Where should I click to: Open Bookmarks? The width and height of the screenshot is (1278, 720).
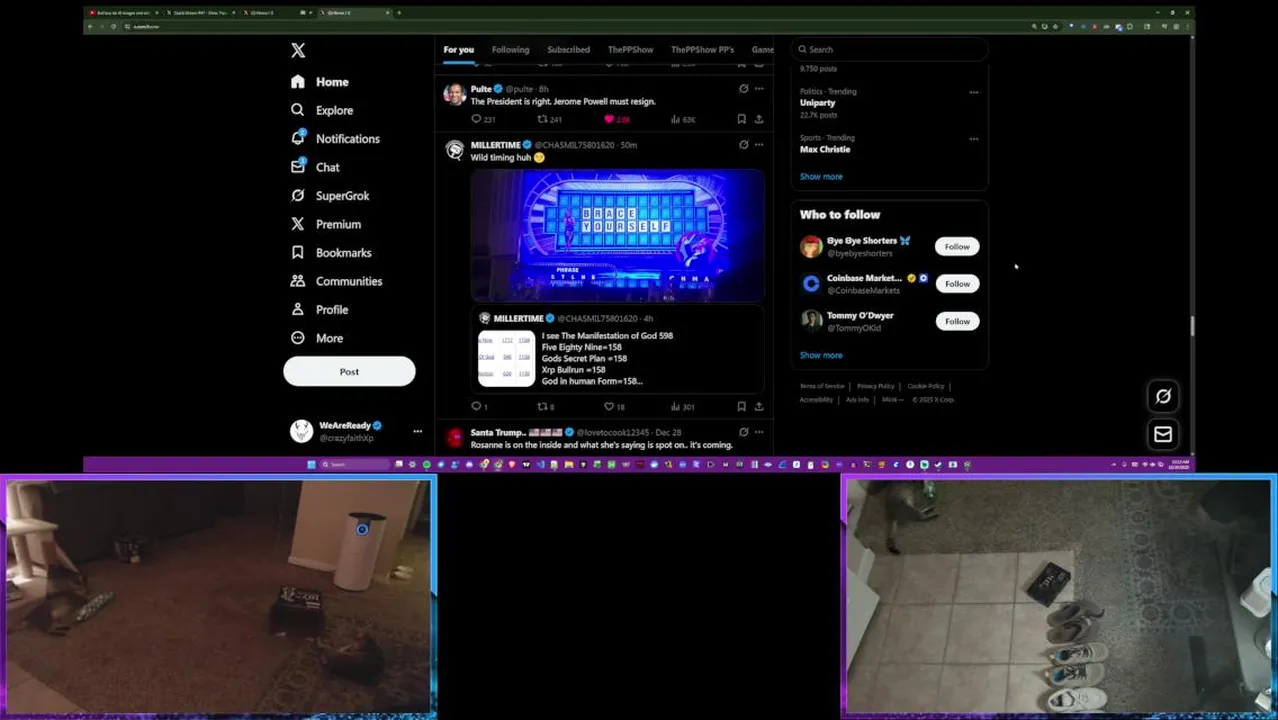tap(331, 253)
